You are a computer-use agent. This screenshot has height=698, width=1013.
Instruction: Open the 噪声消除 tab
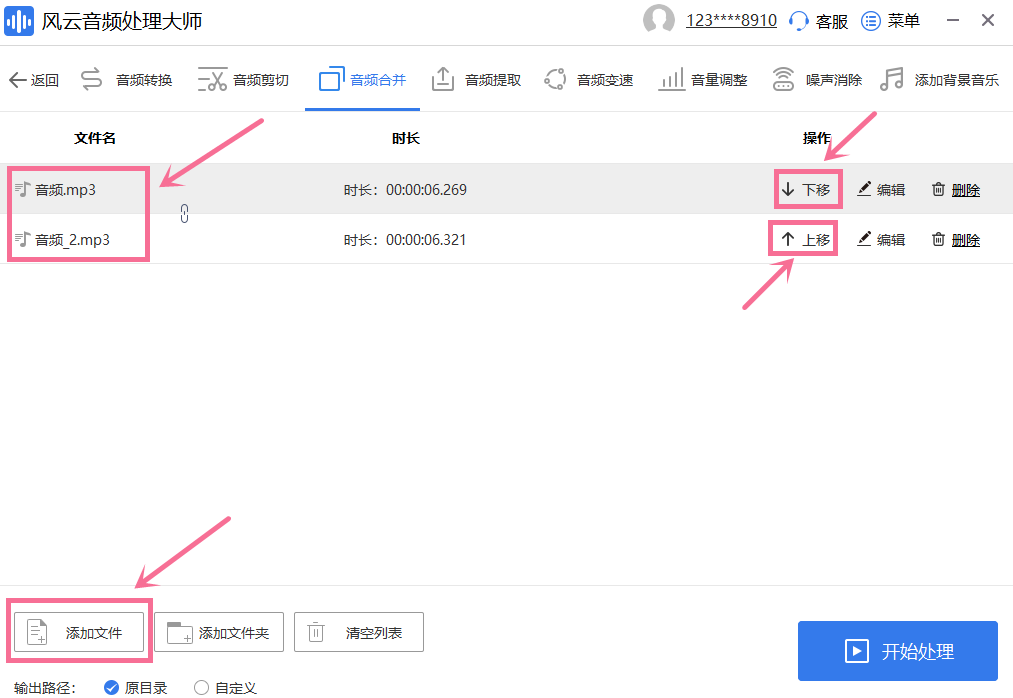[817, 80]
